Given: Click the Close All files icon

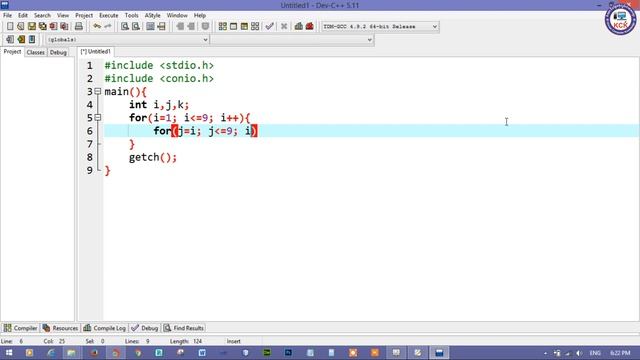Looking at the screenshot, I should click(64, 27).
